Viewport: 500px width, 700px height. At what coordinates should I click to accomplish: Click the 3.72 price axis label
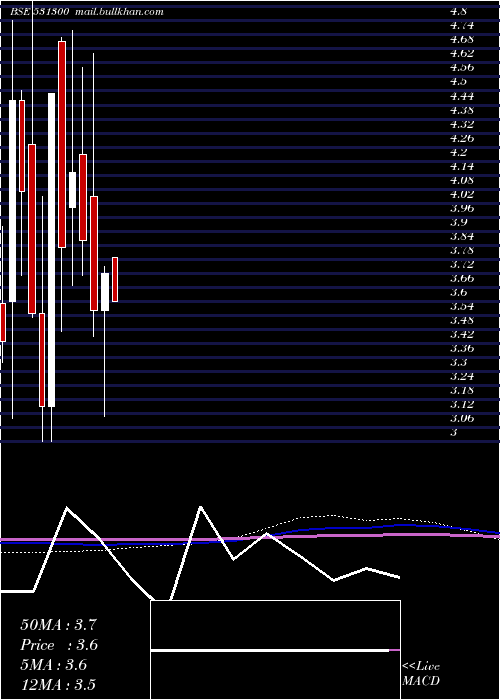(462, 264)
